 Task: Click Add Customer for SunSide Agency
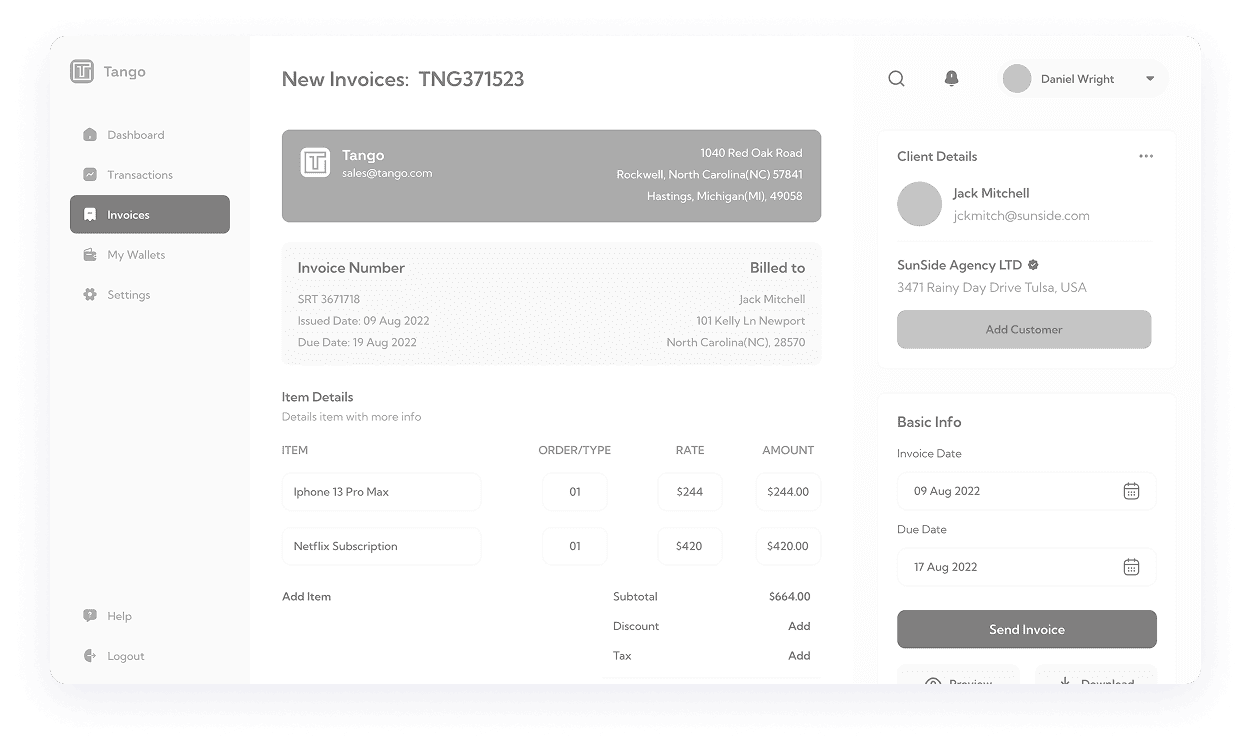tap(1023, 329)
